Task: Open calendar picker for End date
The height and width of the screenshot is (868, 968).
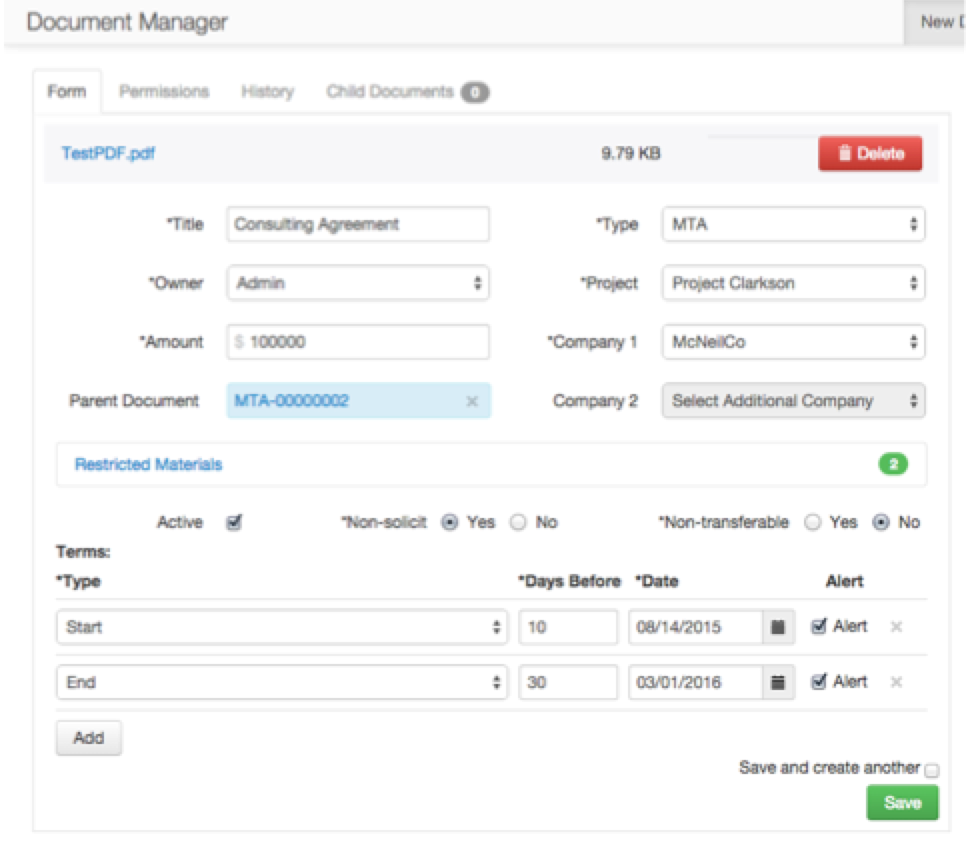Action: [x=778, y=682]
